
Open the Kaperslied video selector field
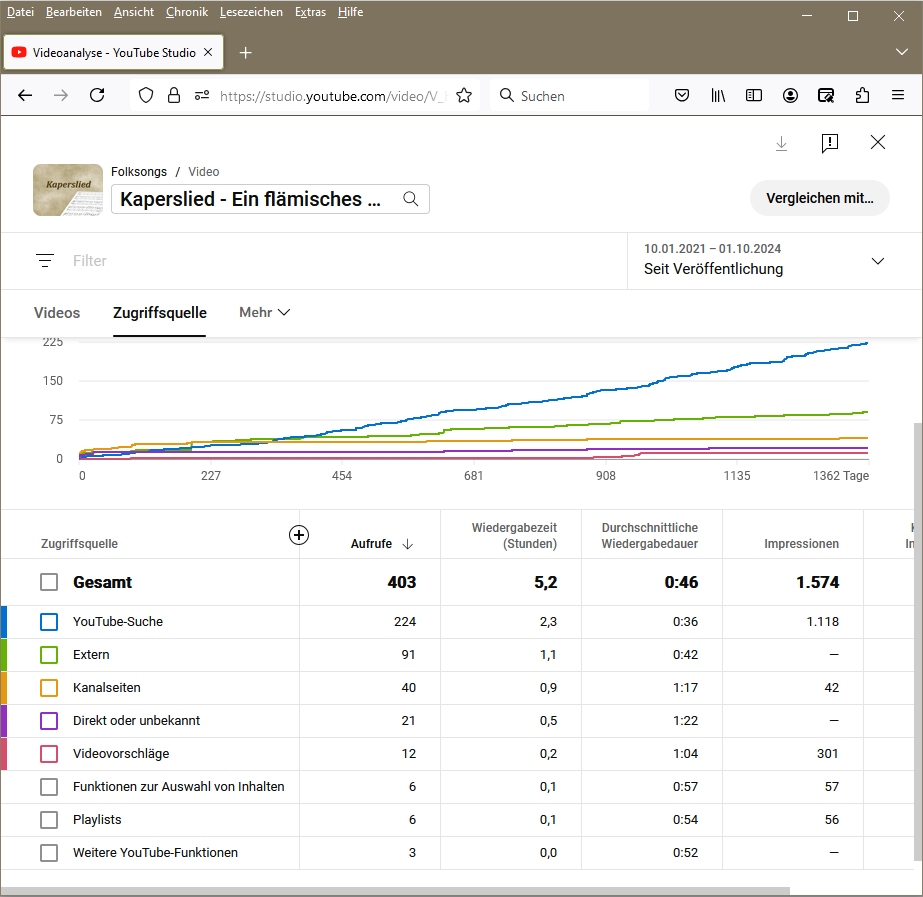click(x=270, y=199)
